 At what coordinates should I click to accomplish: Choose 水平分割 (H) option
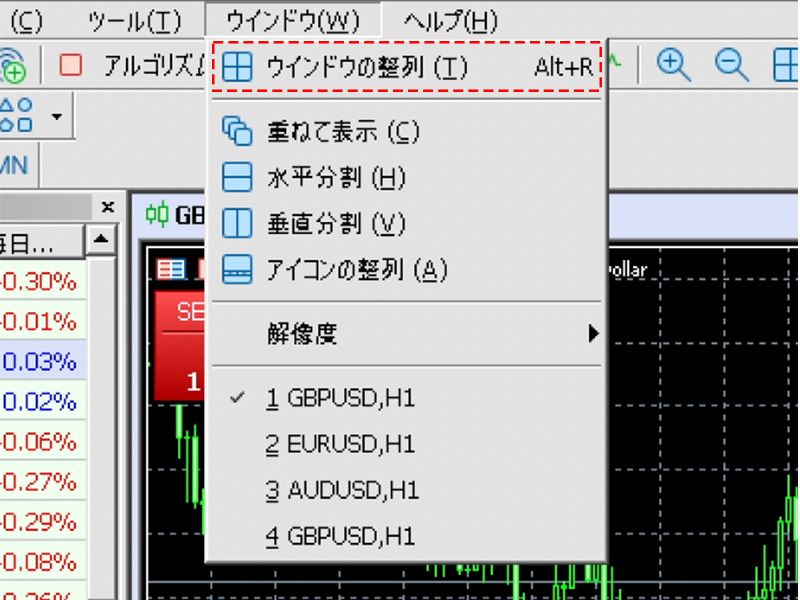point(407,178)
